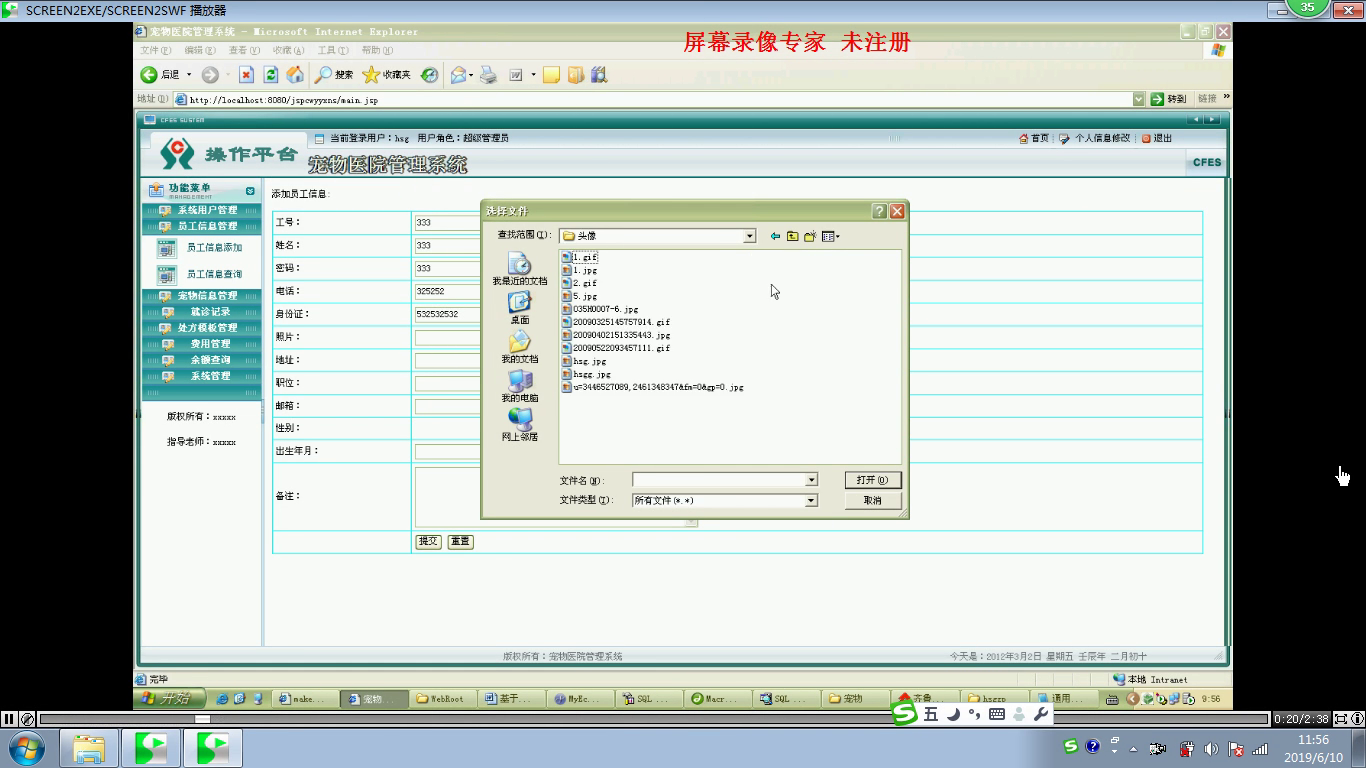
Task: Go to 我最近的文档 in dialog sidebar
Action: pos(520,270)
